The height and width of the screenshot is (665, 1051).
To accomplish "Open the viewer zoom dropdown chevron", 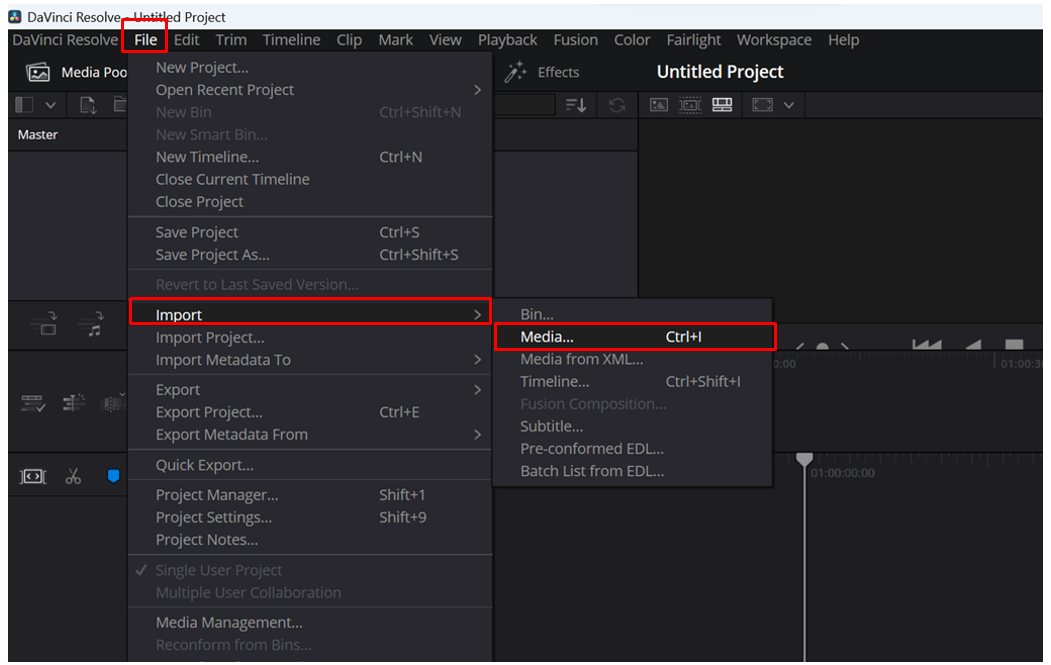I will click(x=789, y=105).
